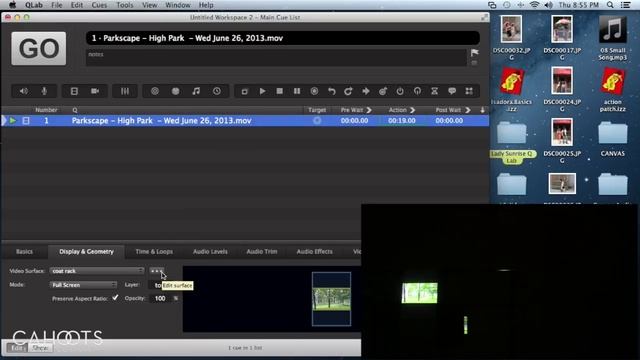Open the Spotlight search icon in menu bar
The image size is (640, 360).
(x=610, y=5)
